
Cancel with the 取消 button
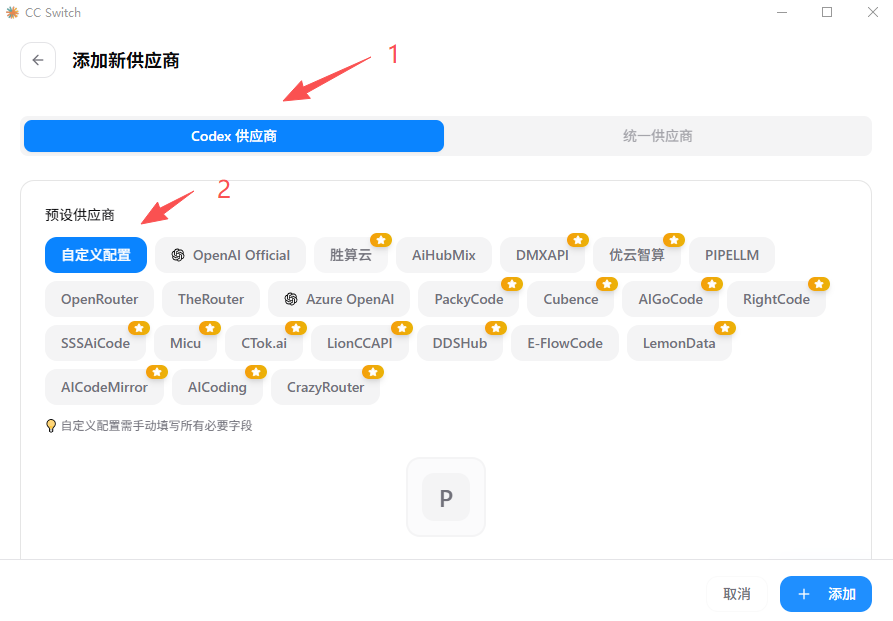[736, 594]
